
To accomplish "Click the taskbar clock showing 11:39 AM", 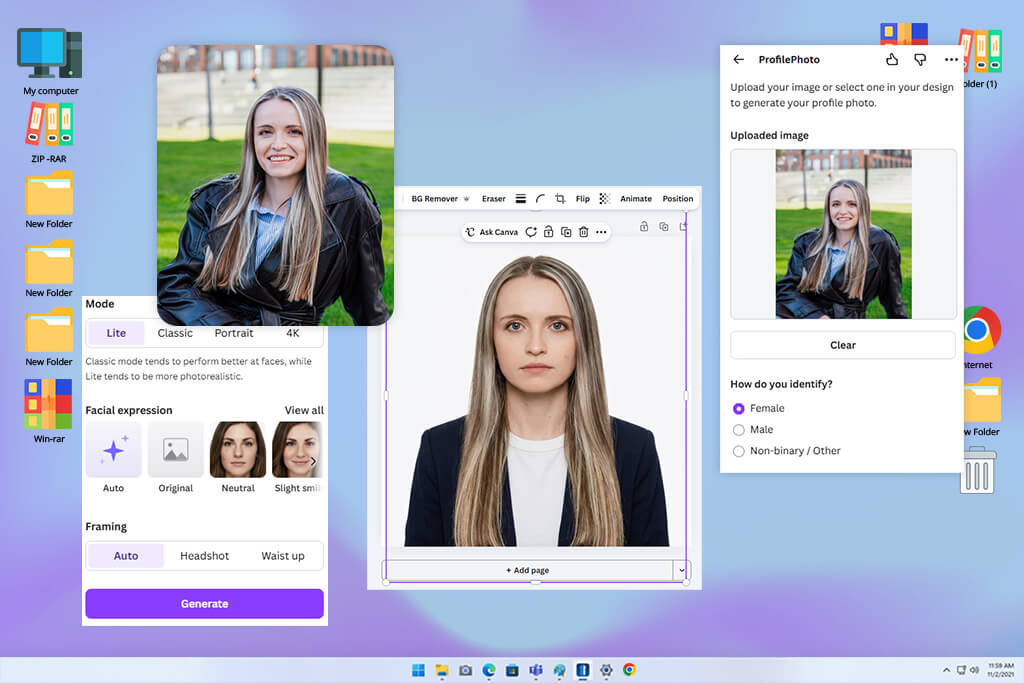I will [x=1000, y=670].
